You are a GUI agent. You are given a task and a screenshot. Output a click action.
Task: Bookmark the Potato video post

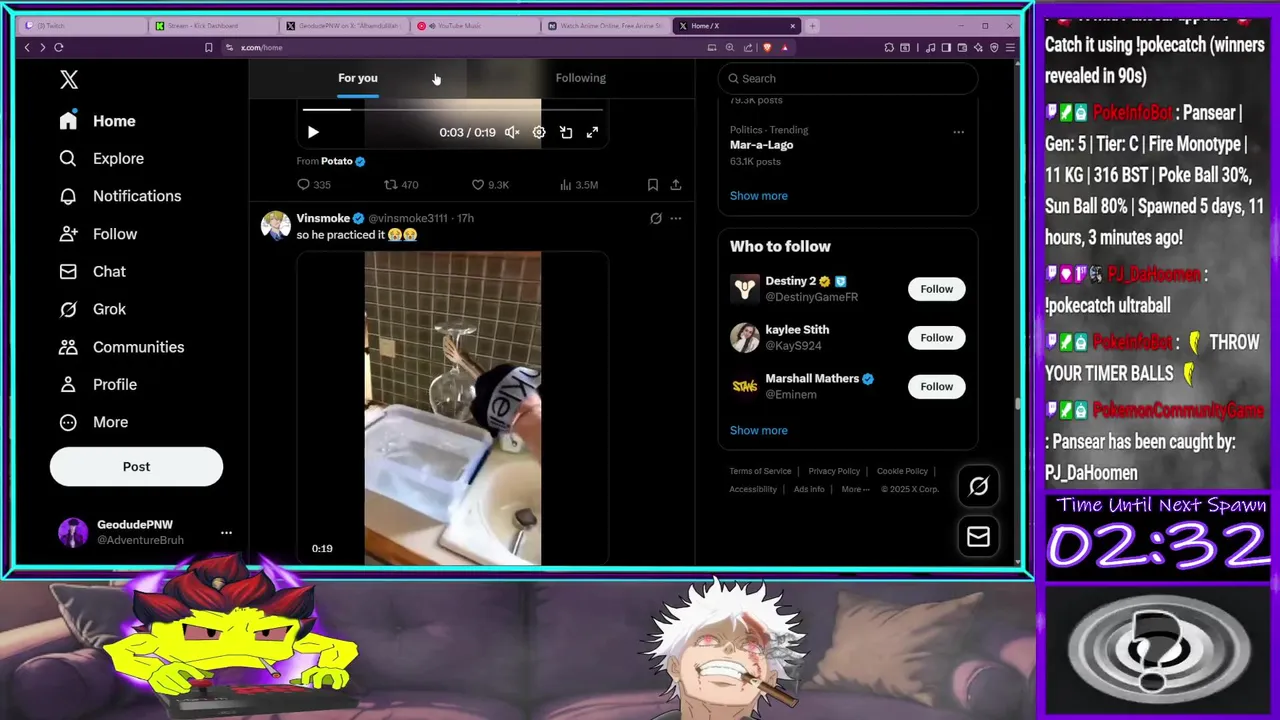[x=653, y=185]
